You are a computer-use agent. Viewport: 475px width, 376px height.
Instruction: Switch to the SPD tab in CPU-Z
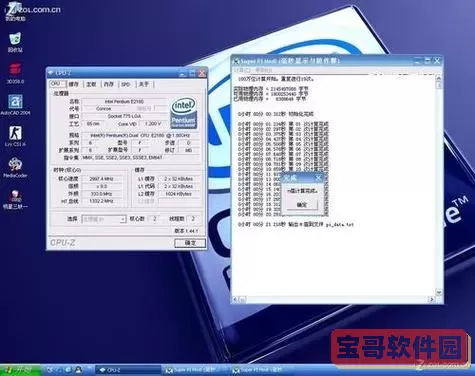pyautogui.click(x=125, y=84)
